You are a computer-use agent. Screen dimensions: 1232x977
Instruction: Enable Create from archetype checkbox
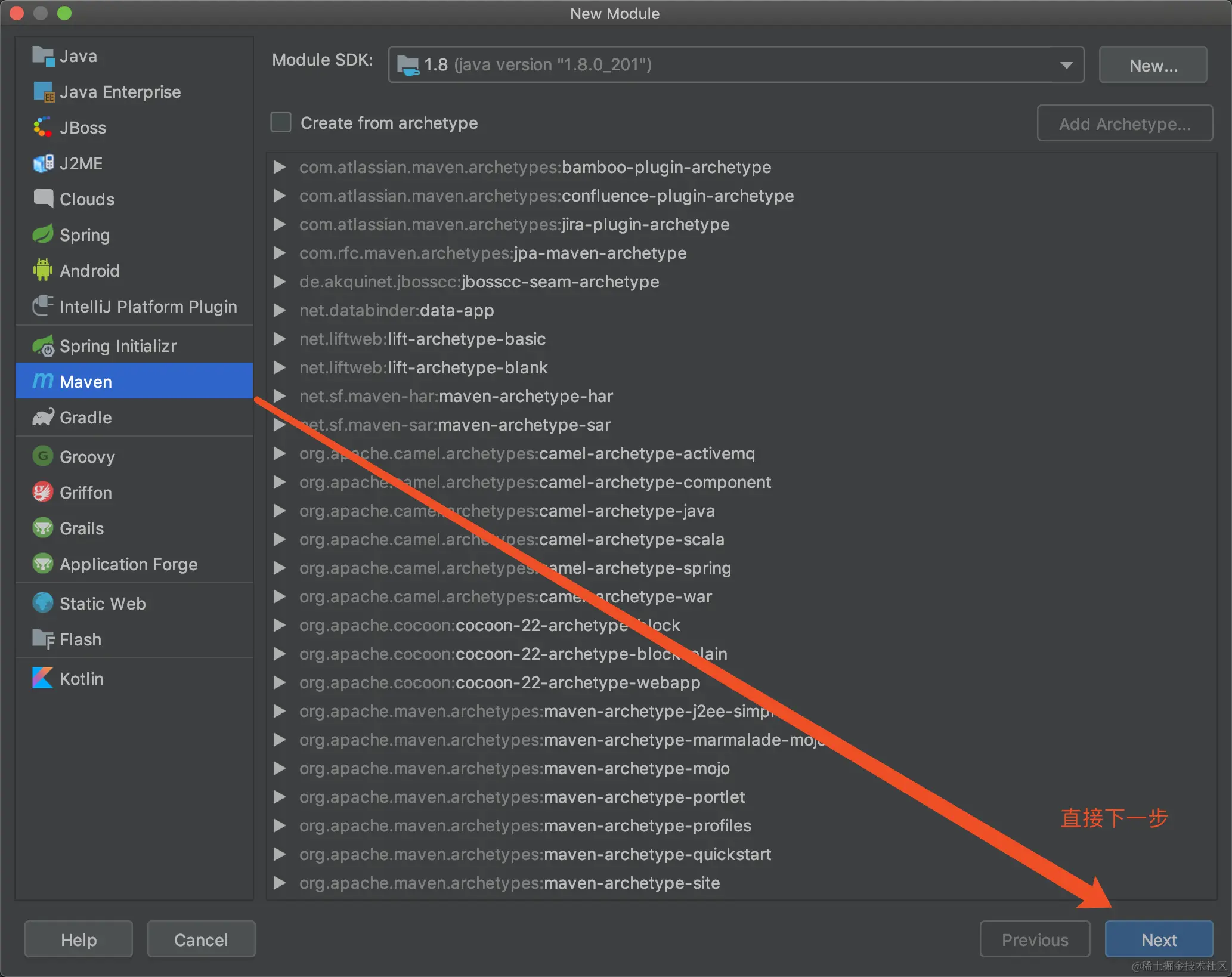(x=281, y=123)
